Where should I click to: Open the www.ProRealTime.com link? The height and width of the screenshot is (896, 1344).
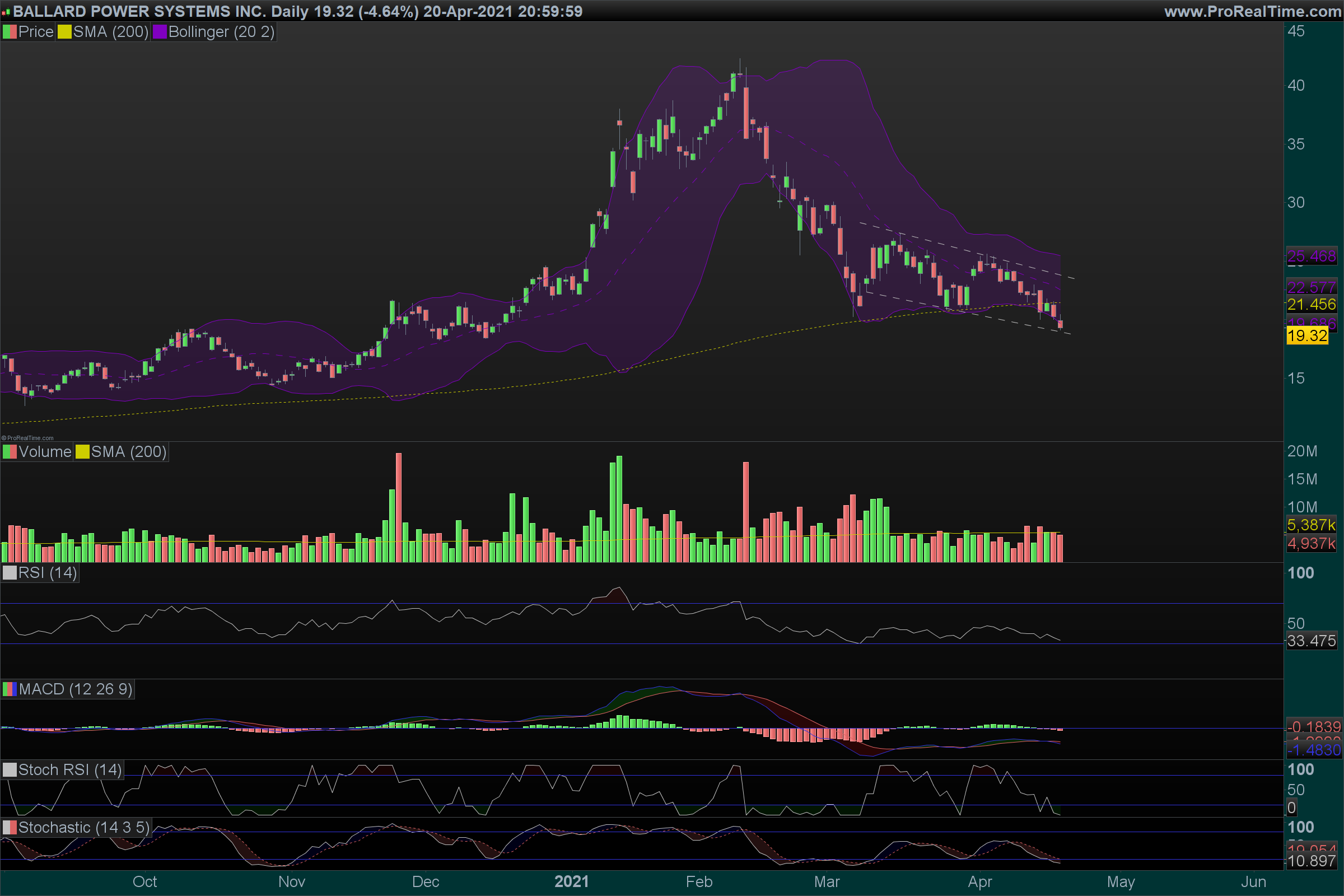(x=1252, y=11)
